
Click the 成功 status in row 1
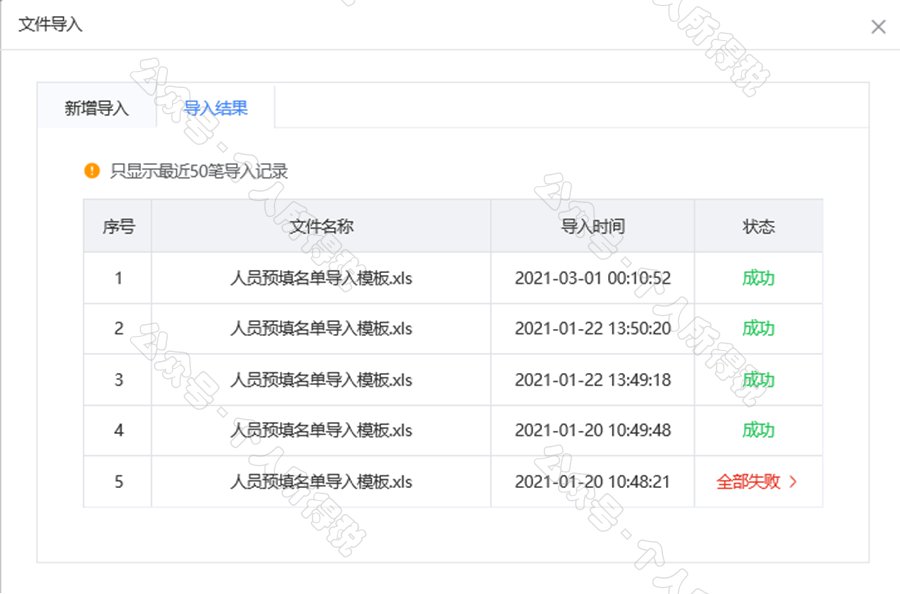(x=758, y=278)
